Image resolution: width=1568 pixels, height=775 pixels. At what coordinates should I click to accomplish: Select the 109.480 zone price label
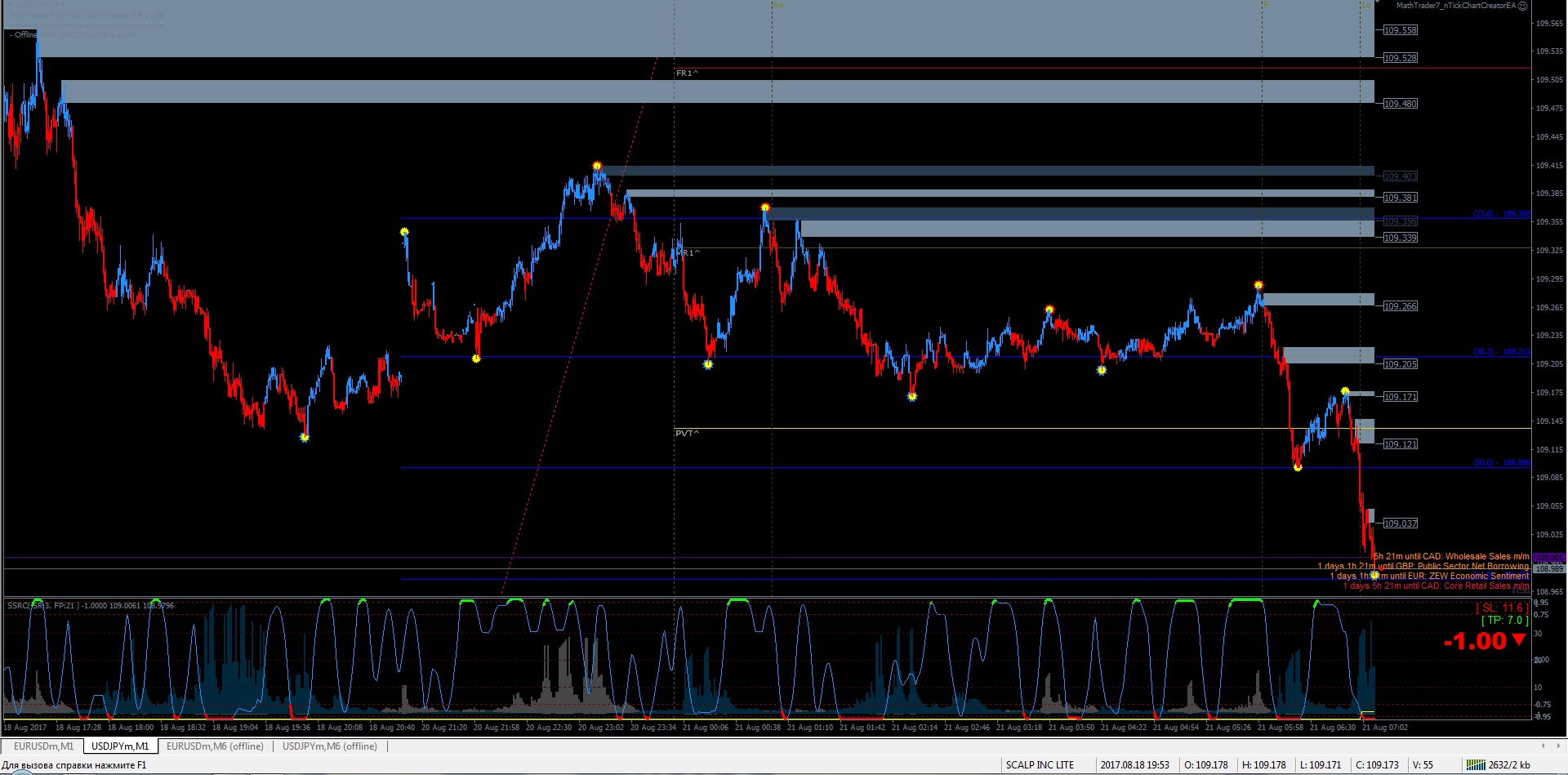[1401, 104]
